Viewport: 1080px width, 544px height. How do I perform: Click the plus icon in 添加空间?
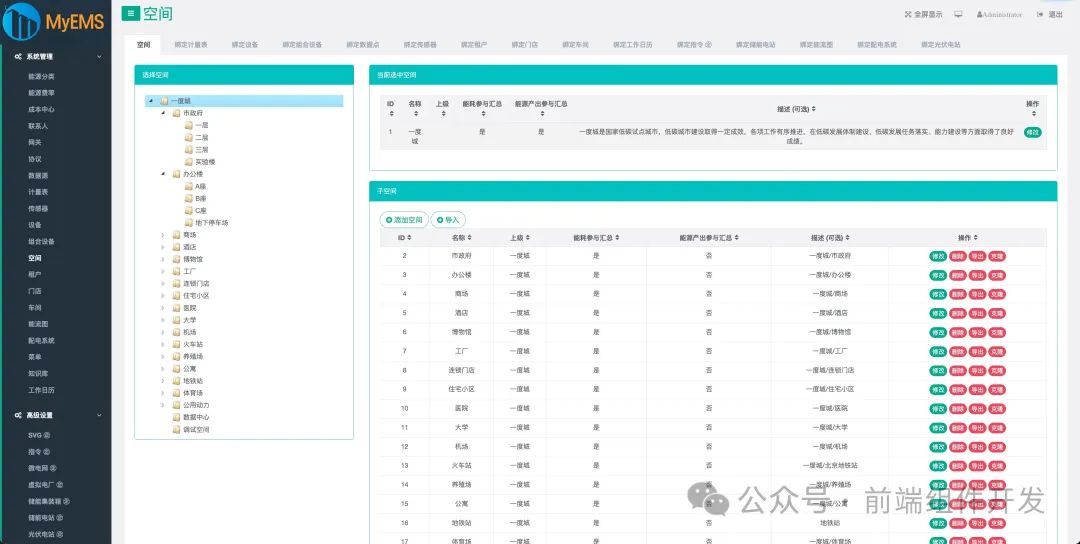pyautogui.click(x=389, y=220)
